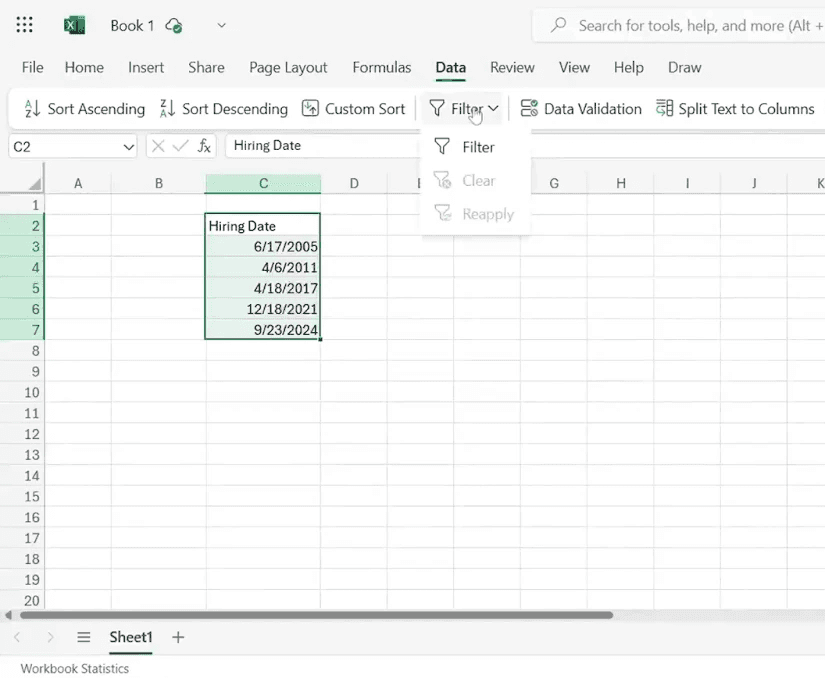The width and height of the screenshot is (825, 678).
Task: Click the Sort Descending Z-A icon
Action: coord(167,109)
